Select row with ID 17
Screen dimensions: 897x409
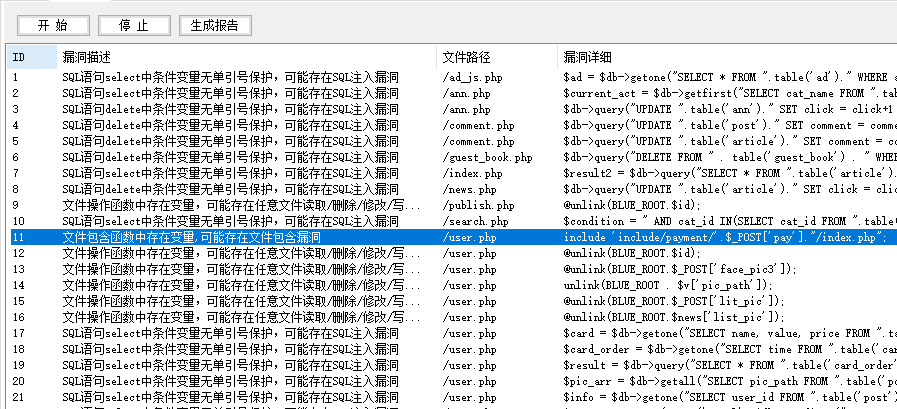click(452, 333)
